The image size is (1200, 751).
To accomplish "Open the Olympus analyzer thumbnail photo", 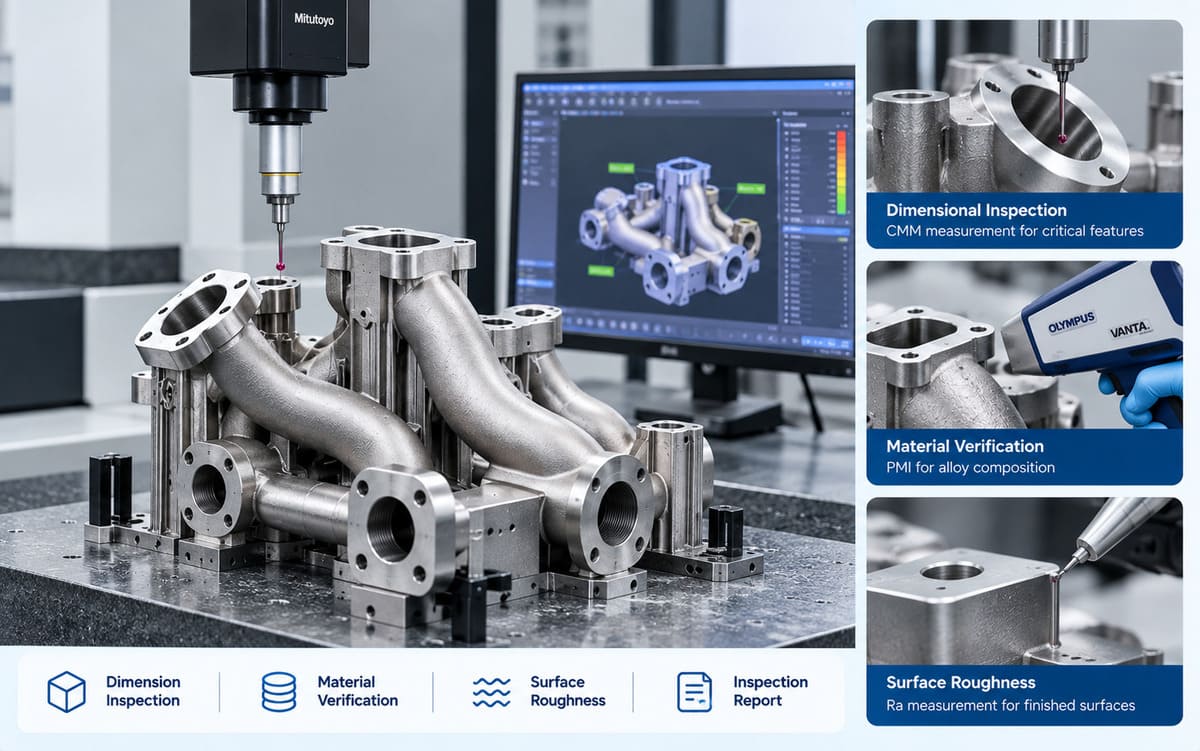I will pyautogui.click(x=1024, y=345).
